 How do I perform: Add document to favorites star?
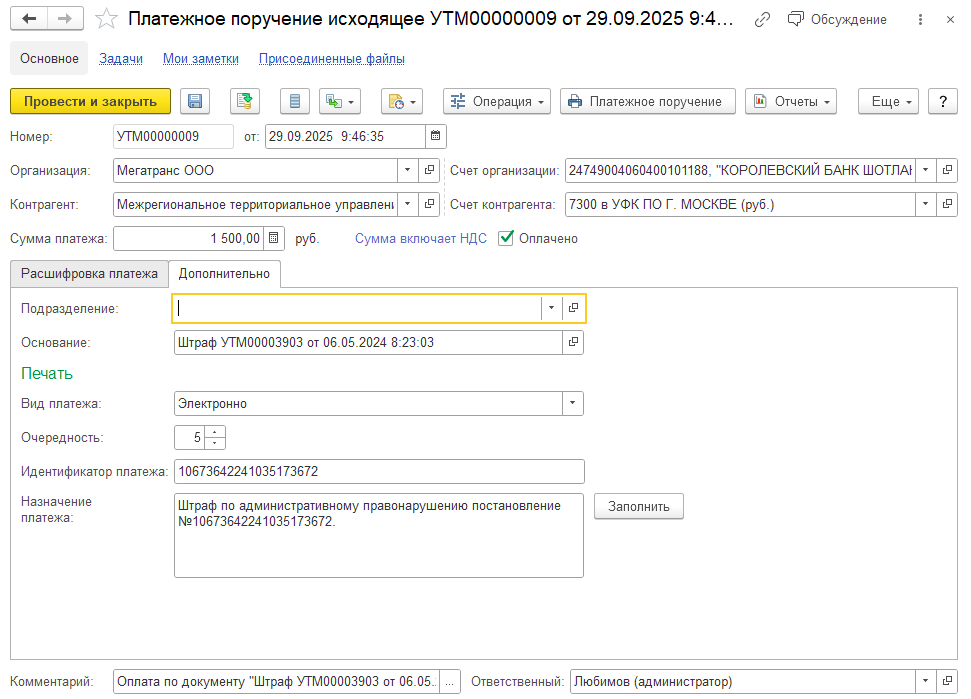(x=107, y=19)
